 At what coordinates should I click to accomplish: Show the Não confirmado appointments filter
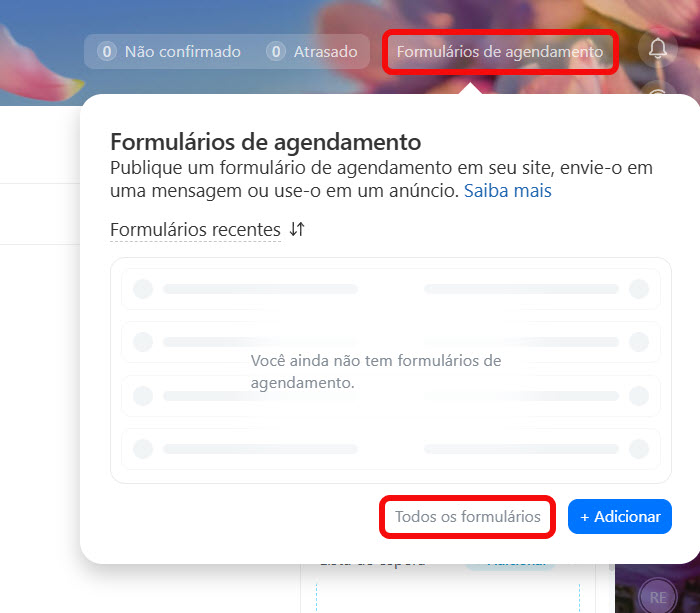click(169, 52)
